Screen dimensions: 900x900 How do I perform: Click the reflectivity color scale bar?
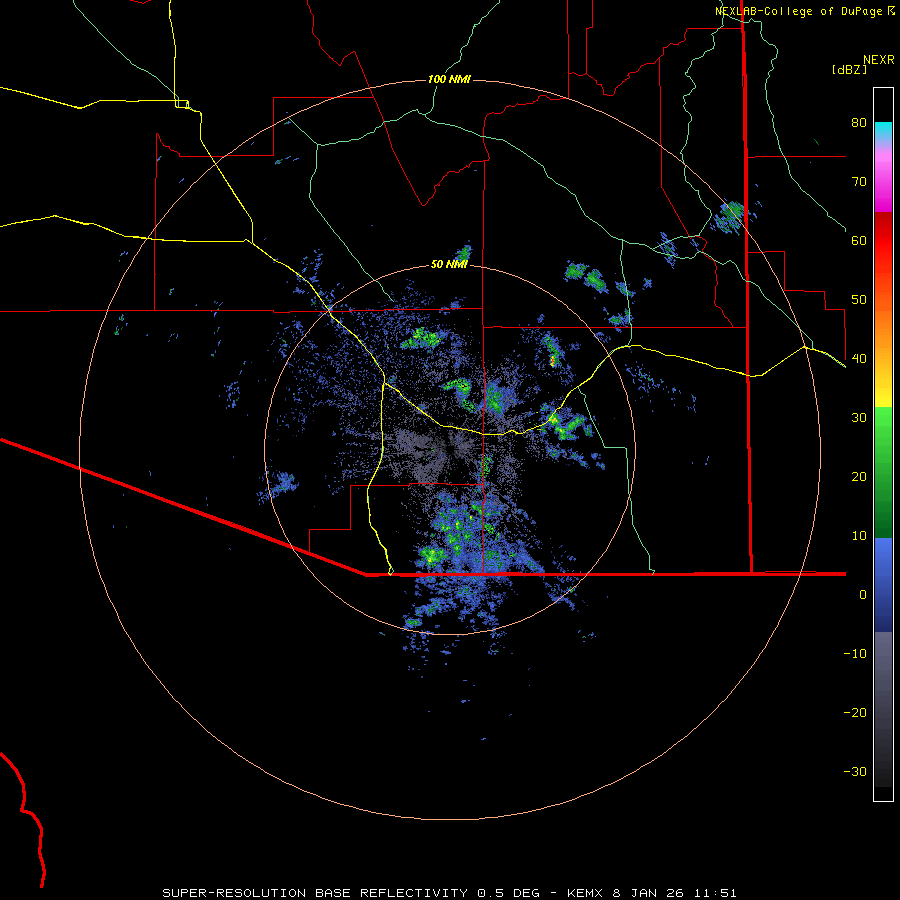click(883, 444)
